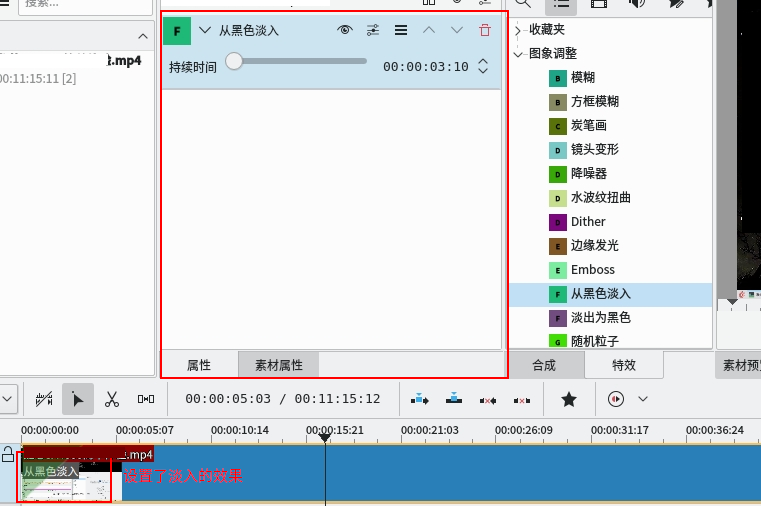Activate the selection arrow tool
The height and width of the screenshot is (506, 761).
(x=78, y=399)
